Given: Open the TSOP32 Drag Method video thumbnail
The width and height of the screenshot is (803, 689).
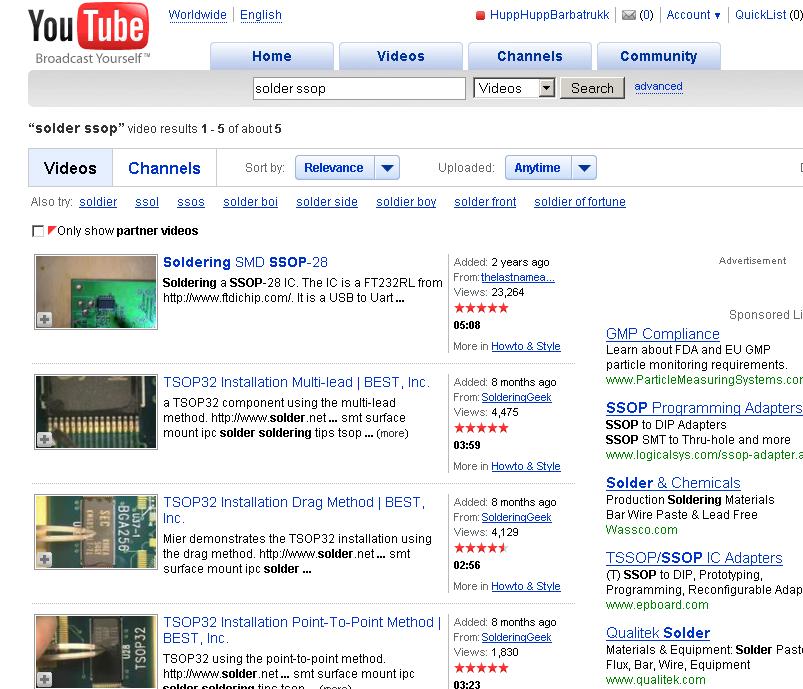Looking at the screenshot, I should (x=96, y=532).
